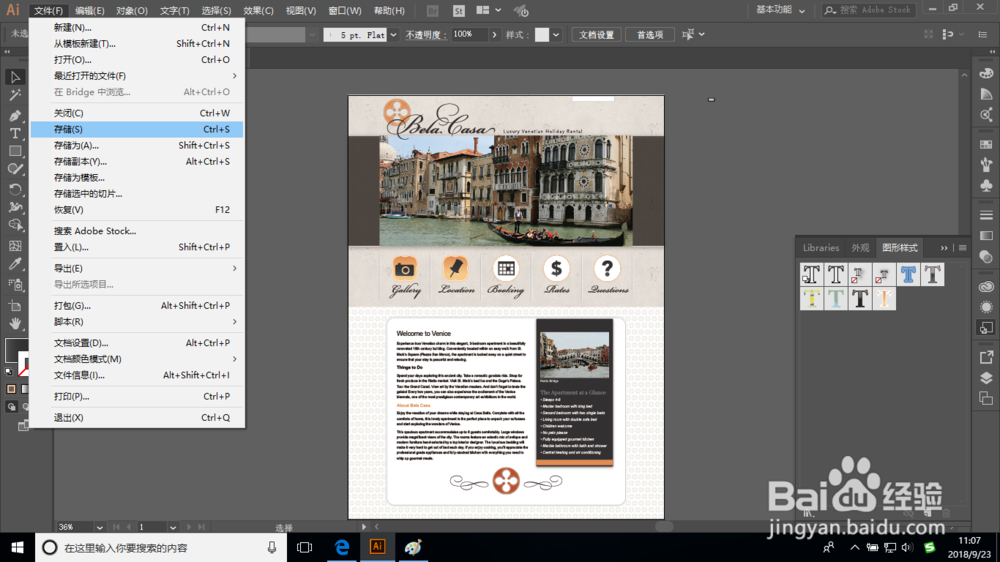Click the opacity 100% value field
This screenshot has height=562, width=1000.
[469, 34]
